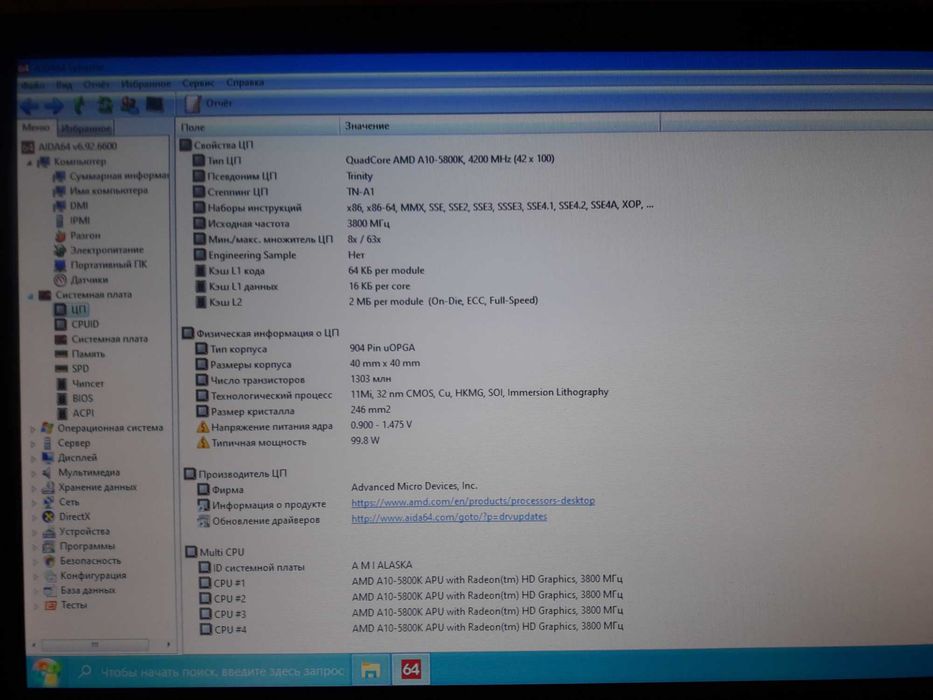
Task: Select the Память memory icon
Action: (61, 354)
